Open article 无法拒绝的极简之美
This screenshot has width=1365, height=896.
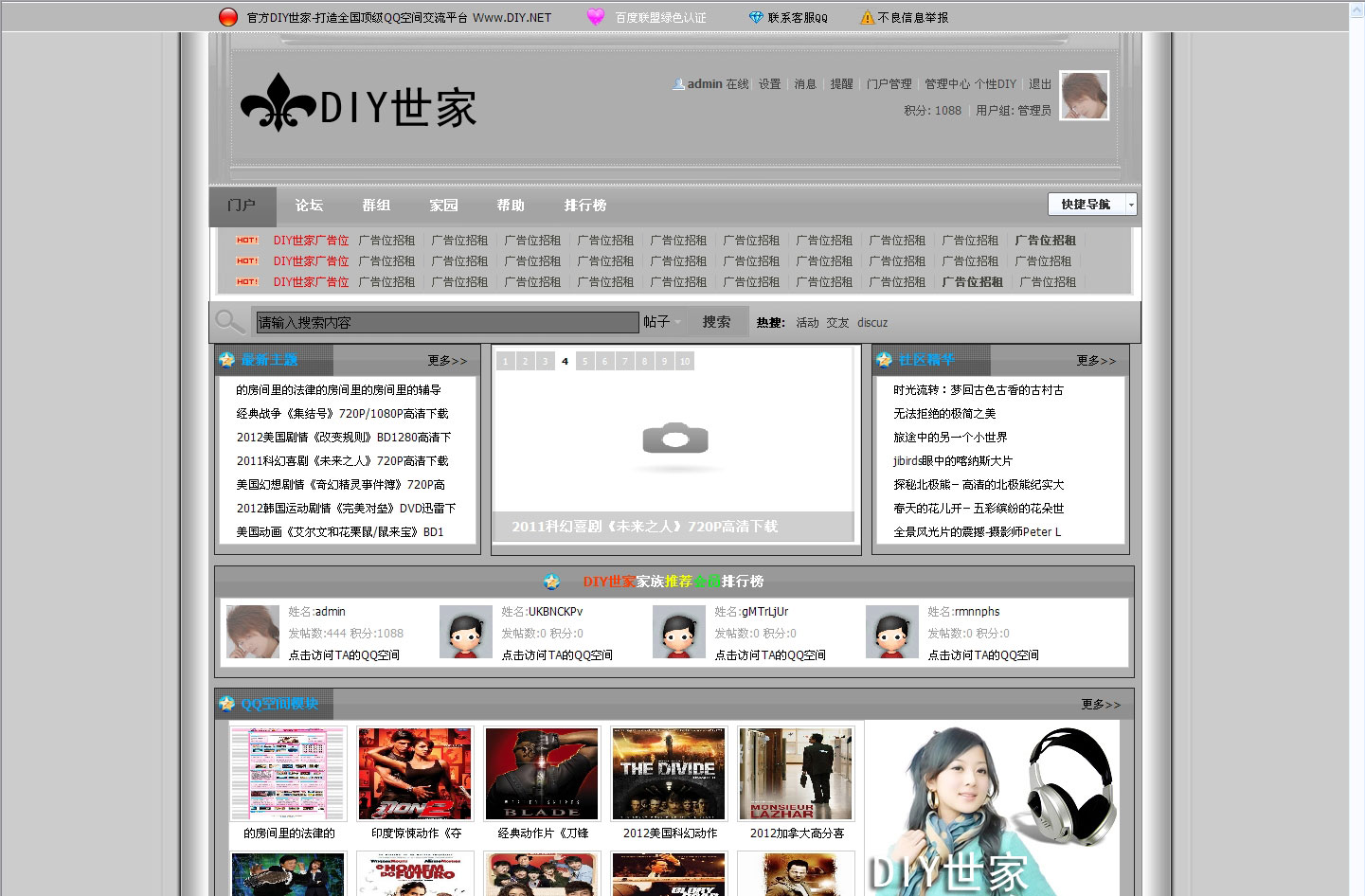pyautogui.click(x=944, y=414)
